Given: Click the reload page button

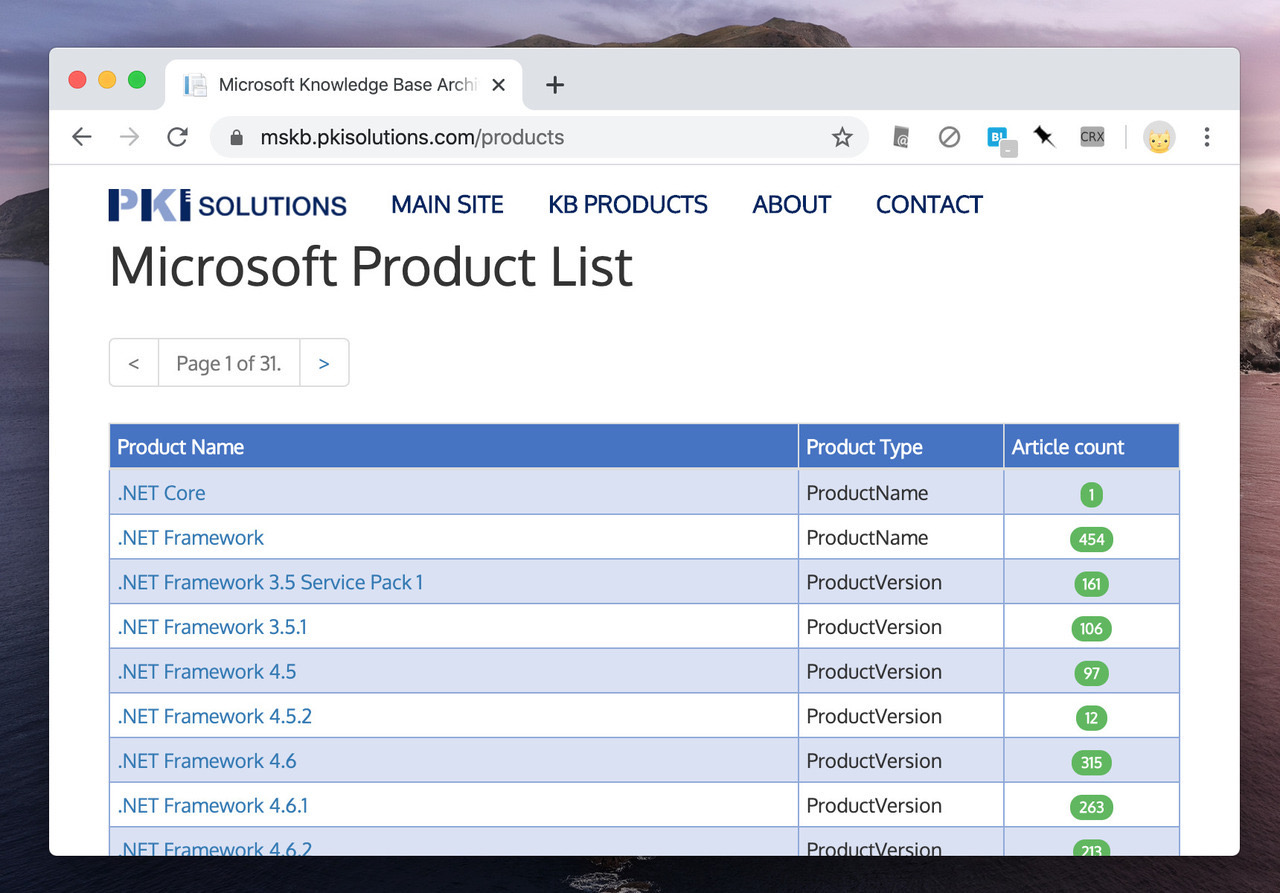Looking at the screenshot, I should [177, 137].
